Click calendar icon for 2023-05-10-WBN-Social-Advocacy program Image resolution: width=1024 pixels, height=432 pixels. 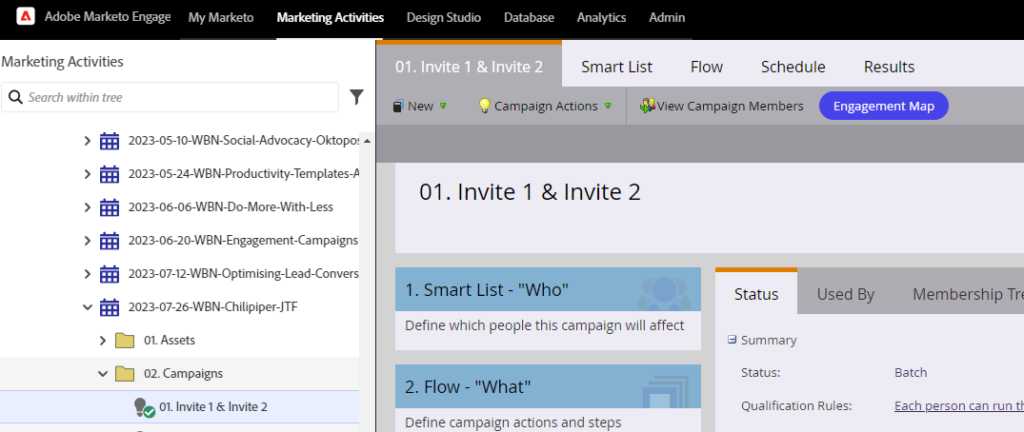click(110, 140)
